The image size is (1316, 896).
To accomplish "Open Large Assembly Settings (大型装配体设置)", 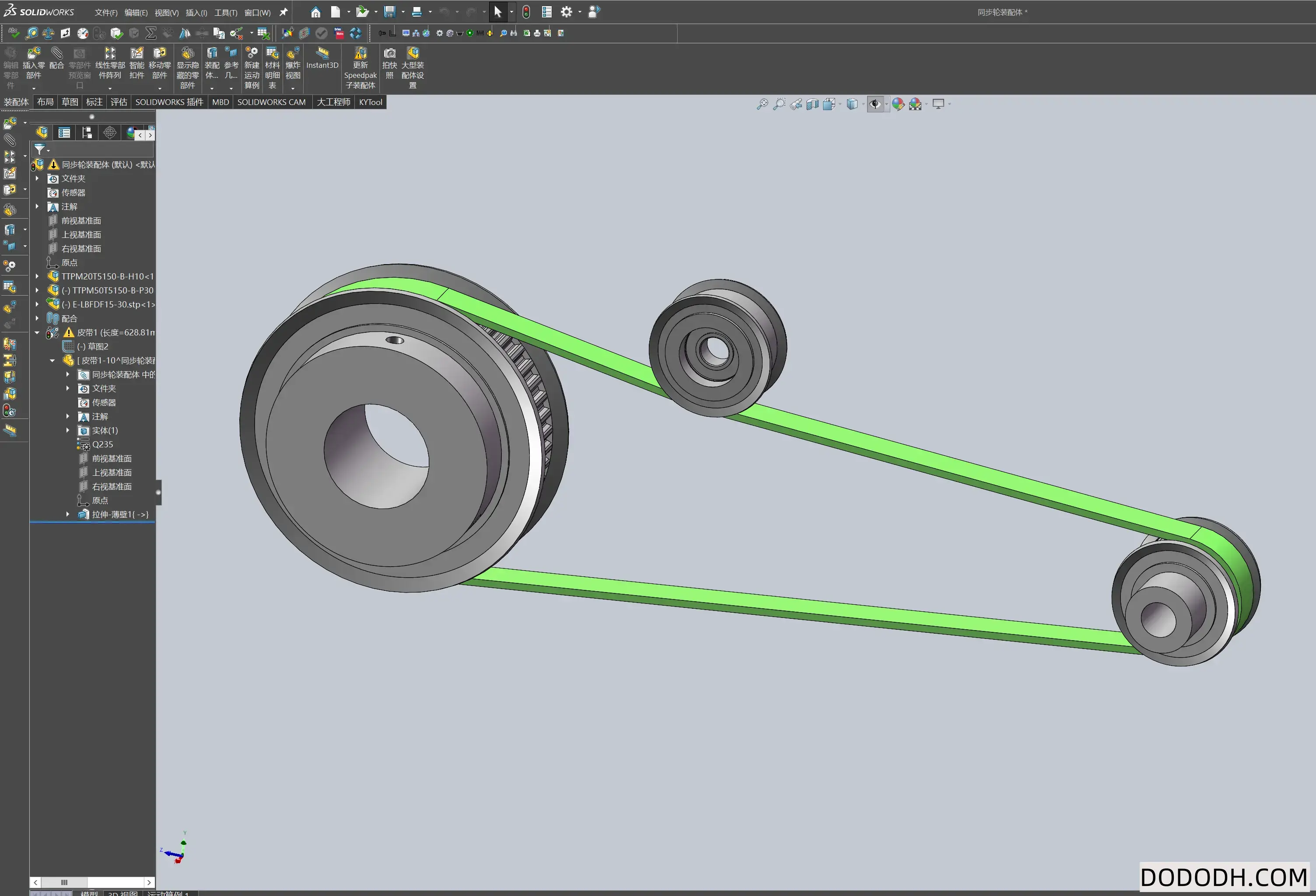I will click(x=413, y=68).
